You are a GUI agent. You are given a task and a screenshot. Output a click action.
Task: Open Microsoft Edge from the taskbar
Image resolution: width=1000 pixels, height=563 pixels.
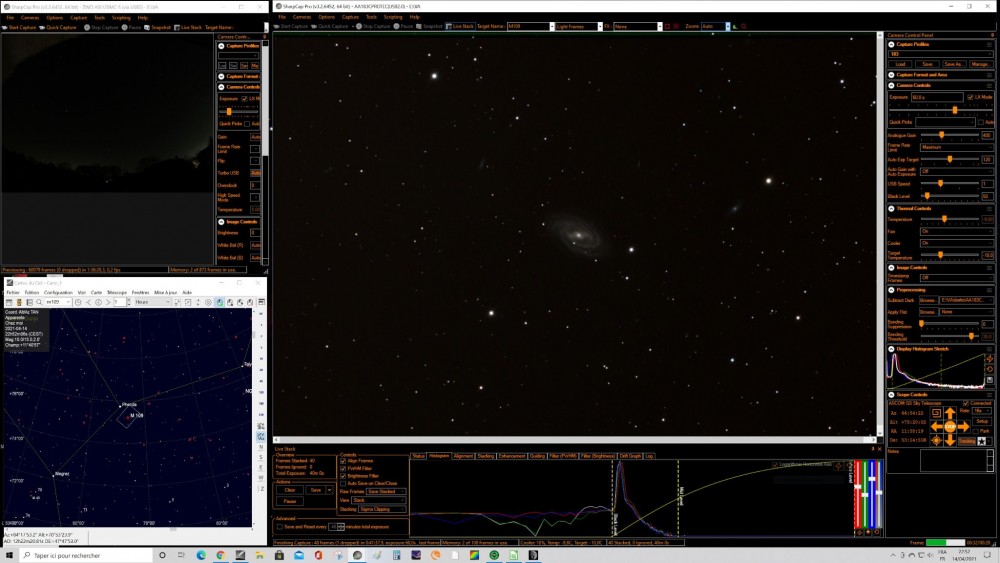click(x=201, y=555)
